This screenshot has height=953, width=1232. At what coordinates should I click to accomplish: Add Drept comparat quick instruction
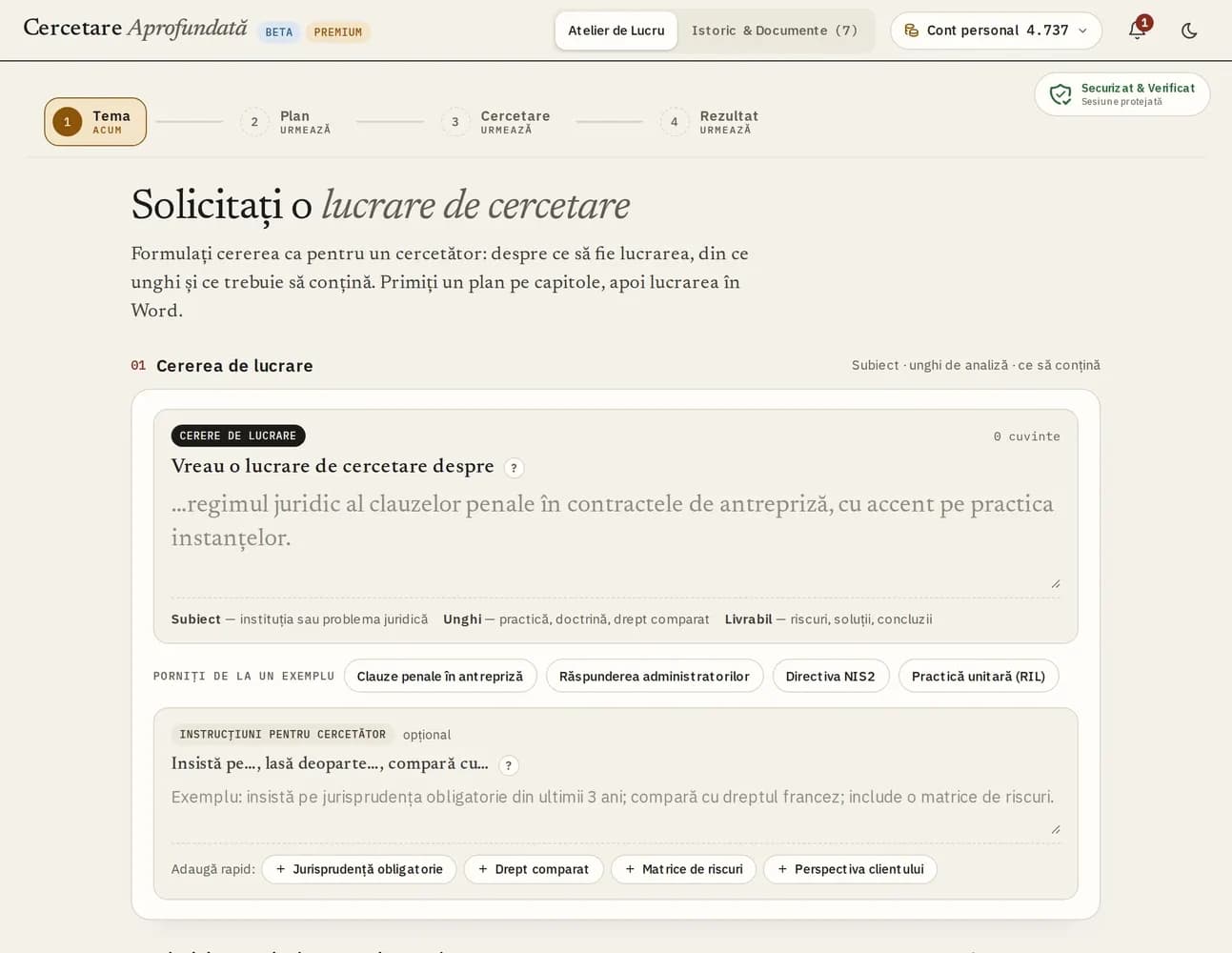[x=534, y=869]
